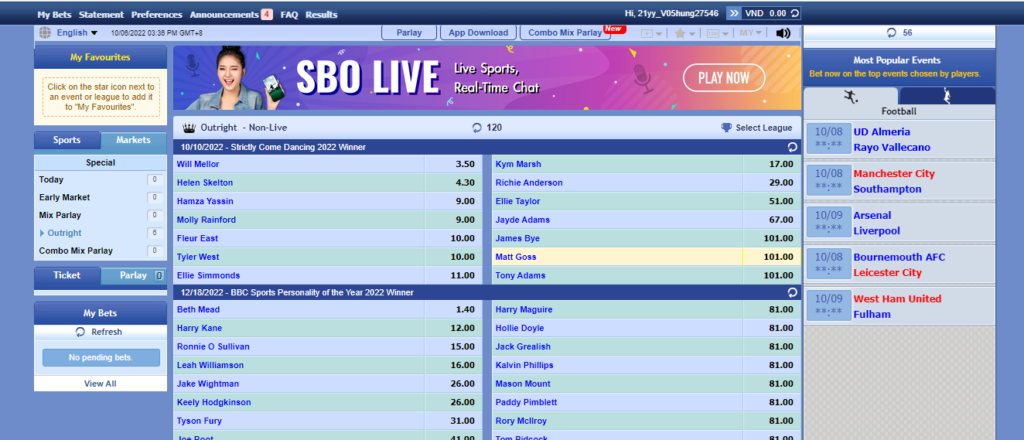Expand the MY odds type dropdown

(751, 33)
